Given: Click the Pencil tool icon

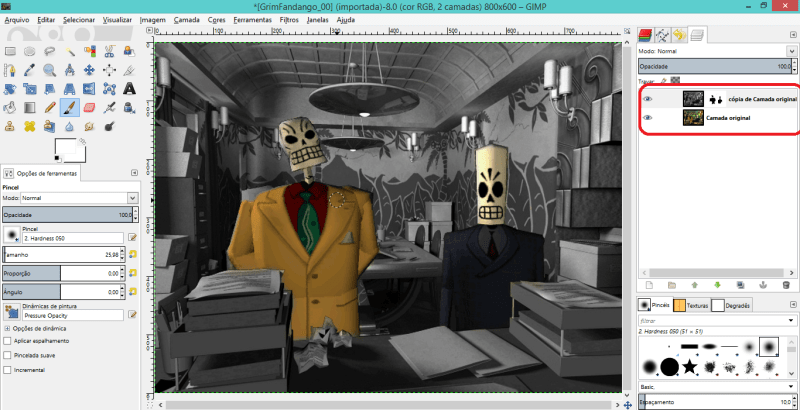Looking at the screenshot, I should 48,107.
